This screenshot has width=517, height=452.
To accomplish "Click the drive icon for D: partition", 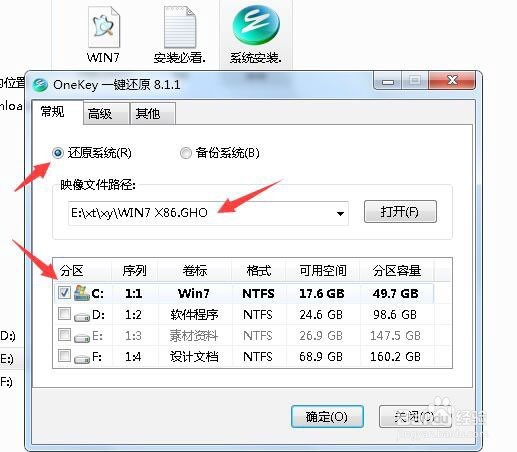I will [x=82, y=317].
